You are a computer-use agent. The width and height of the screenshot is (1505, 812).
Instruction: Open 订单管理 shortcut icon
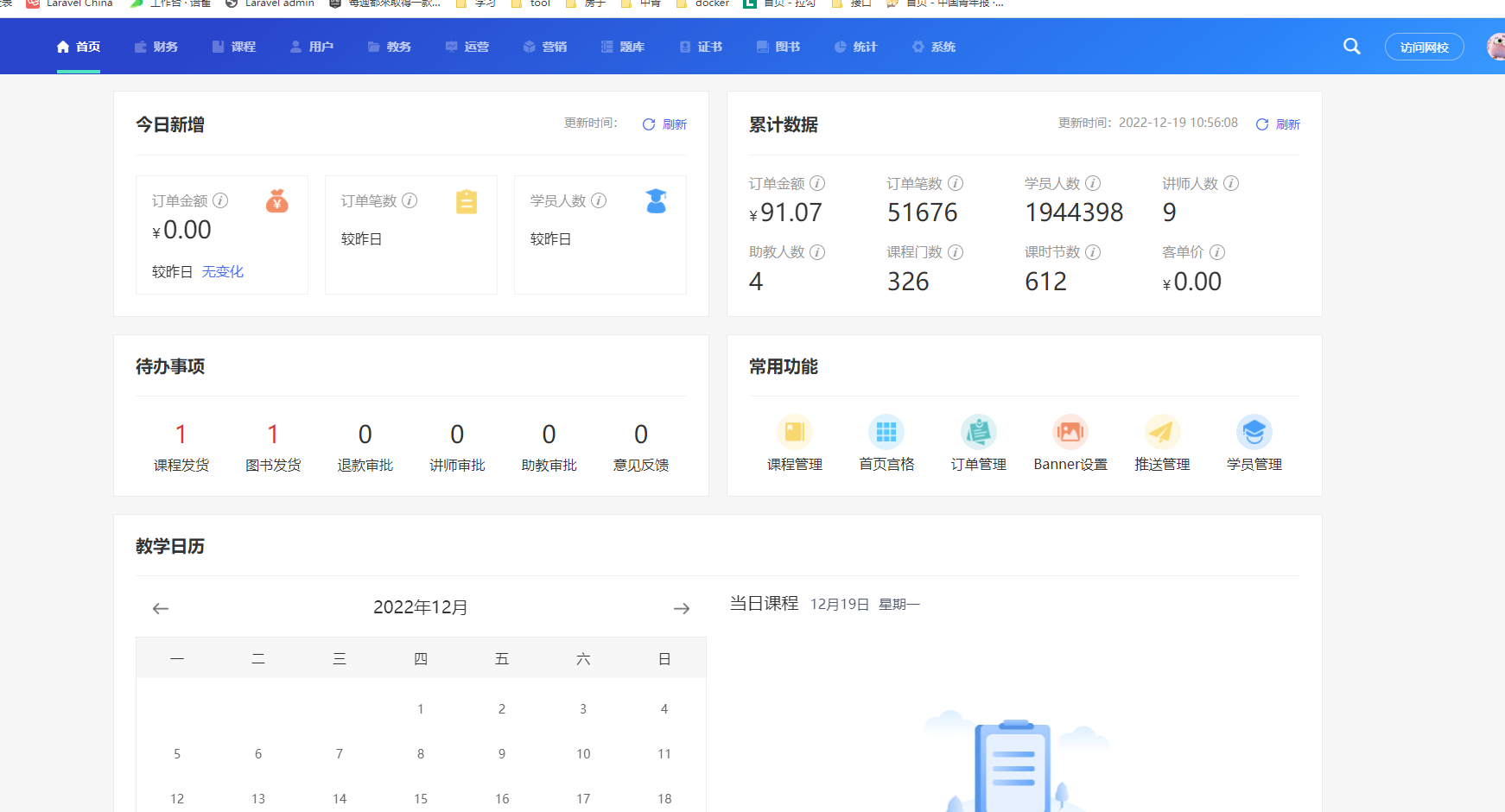[979, 432]
